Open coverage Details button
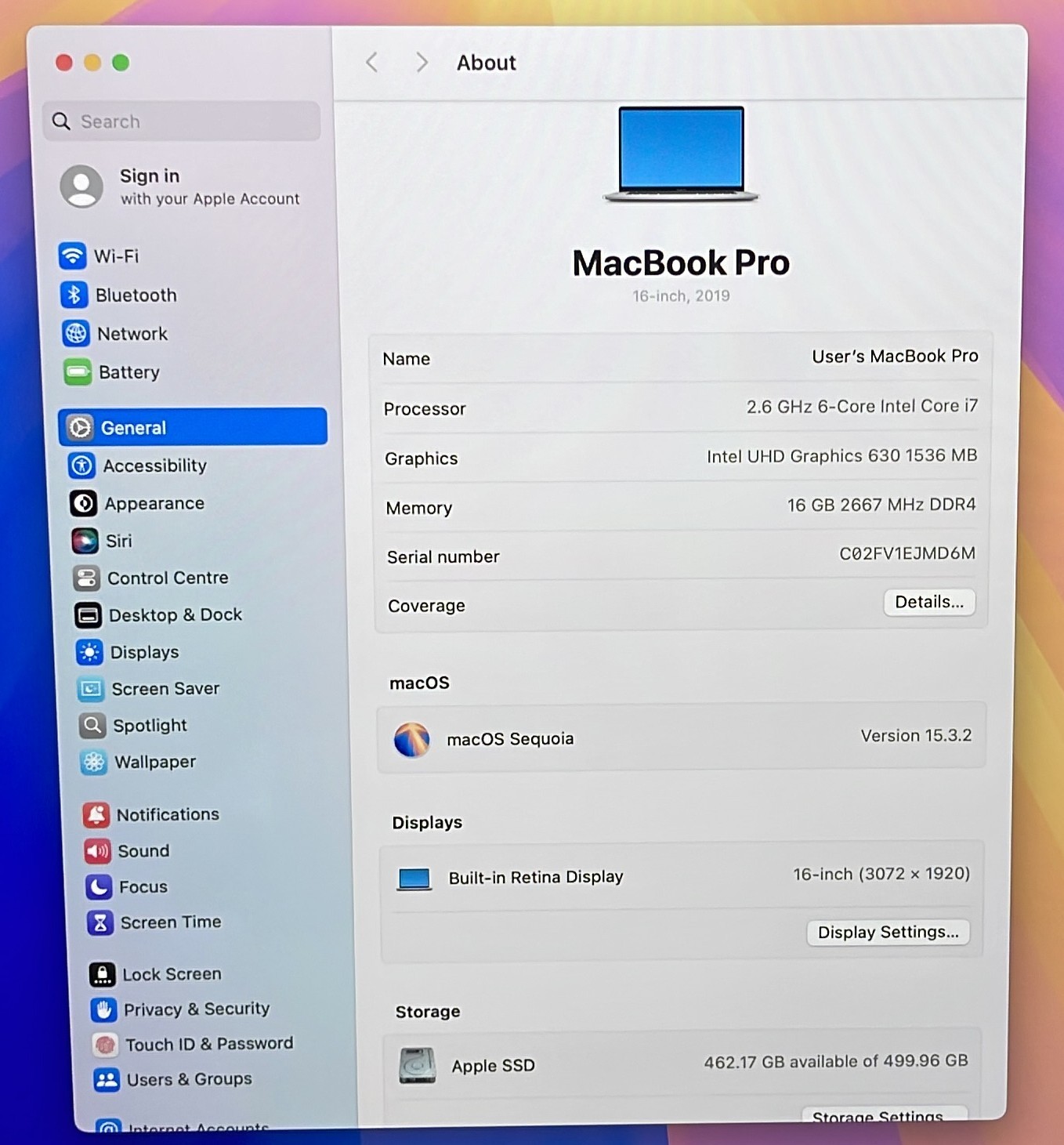Screen dimensions: 1064x1145 [x=929, y=602]
